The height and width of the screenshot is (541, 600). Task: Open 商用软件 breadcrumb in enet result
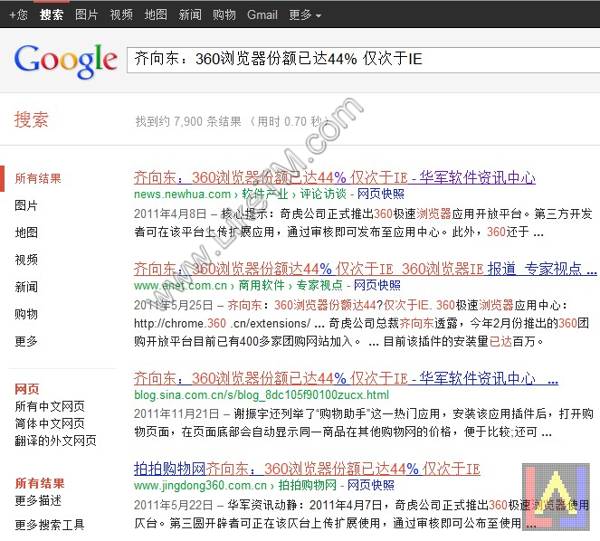pos(262,285)
